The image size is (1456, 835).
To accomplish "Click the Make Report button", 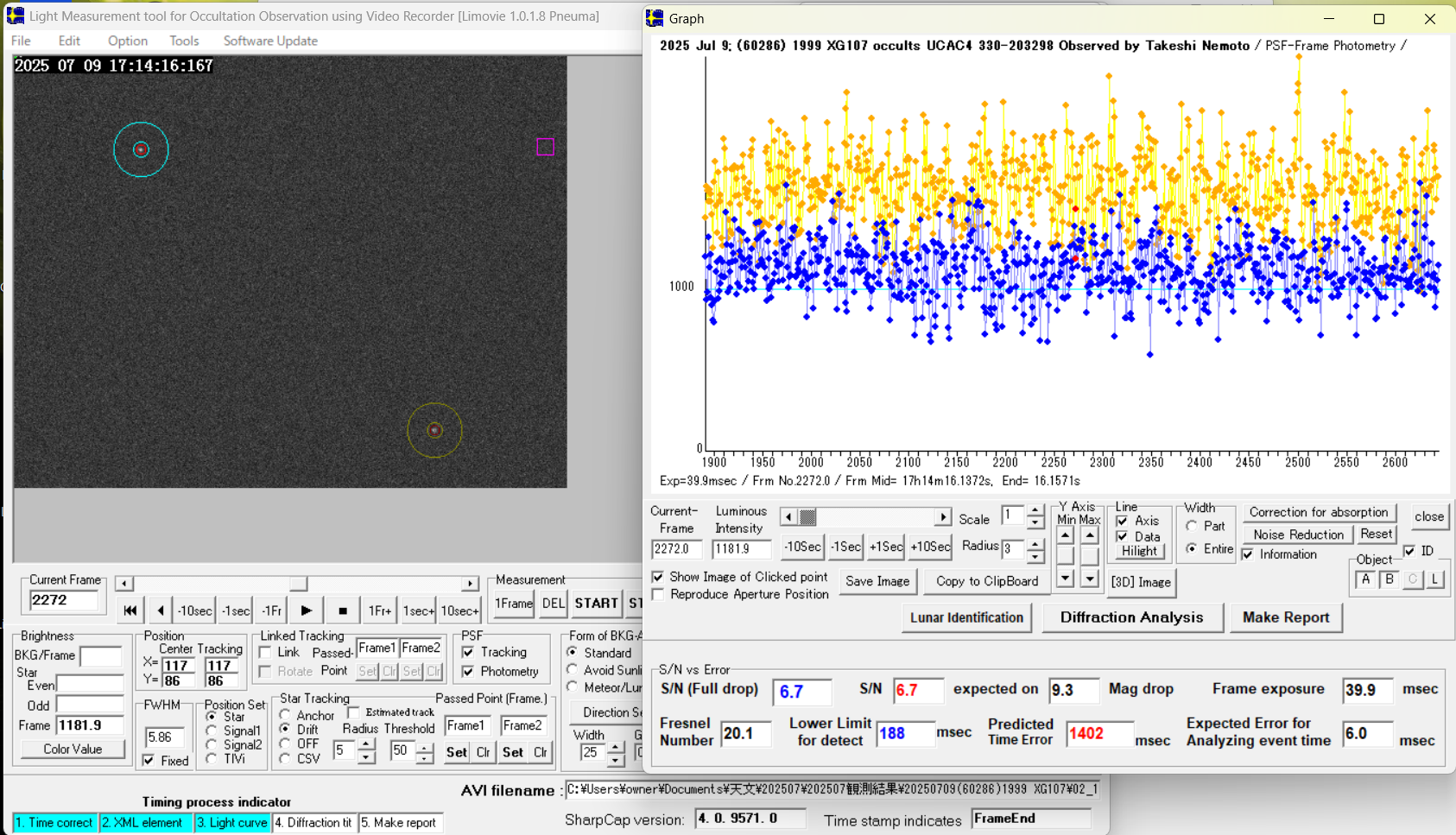I will pyautogui.click(x=1285, y=617).
